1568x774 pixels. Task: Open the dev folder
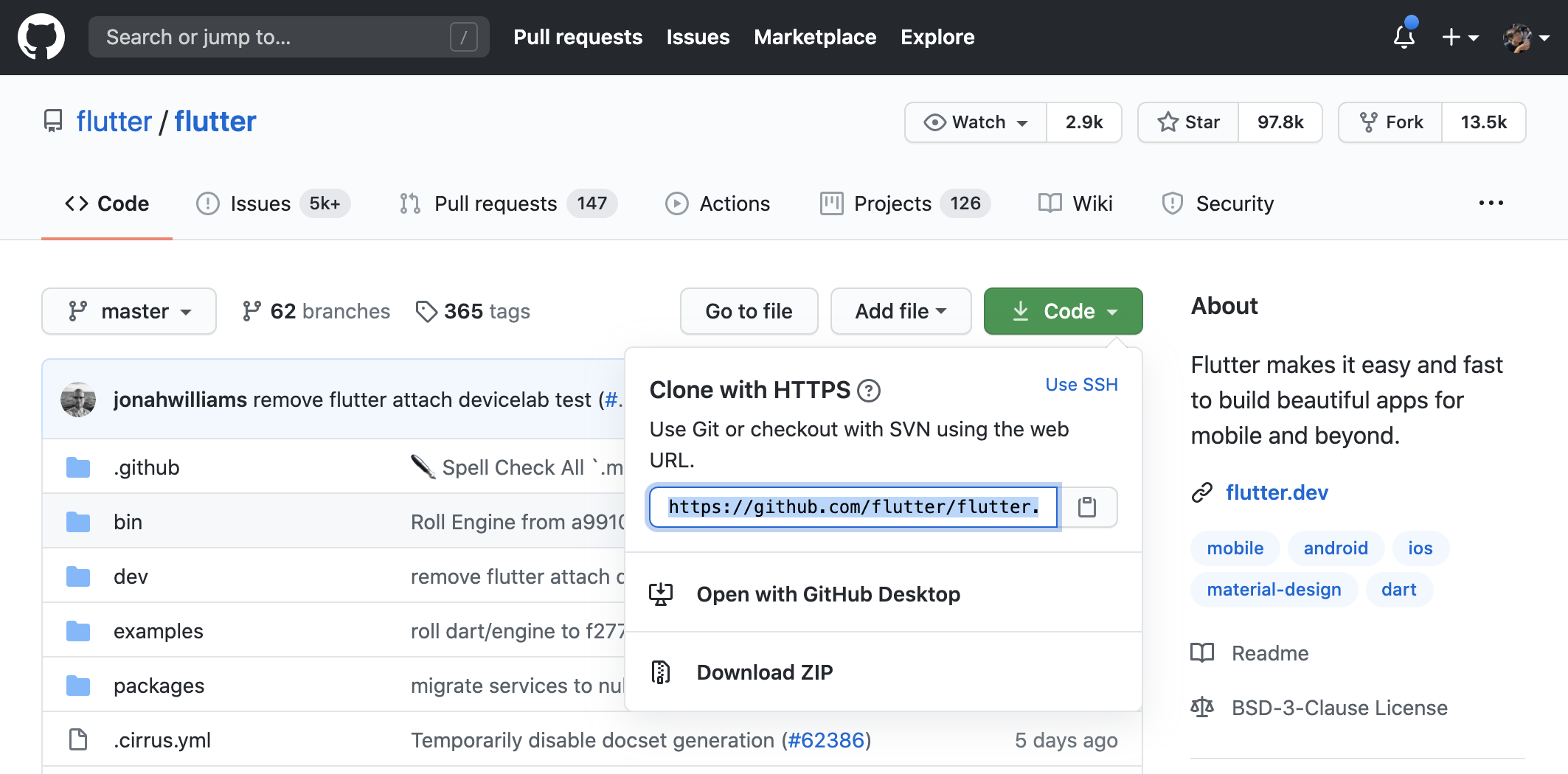(x=131, y=576)
